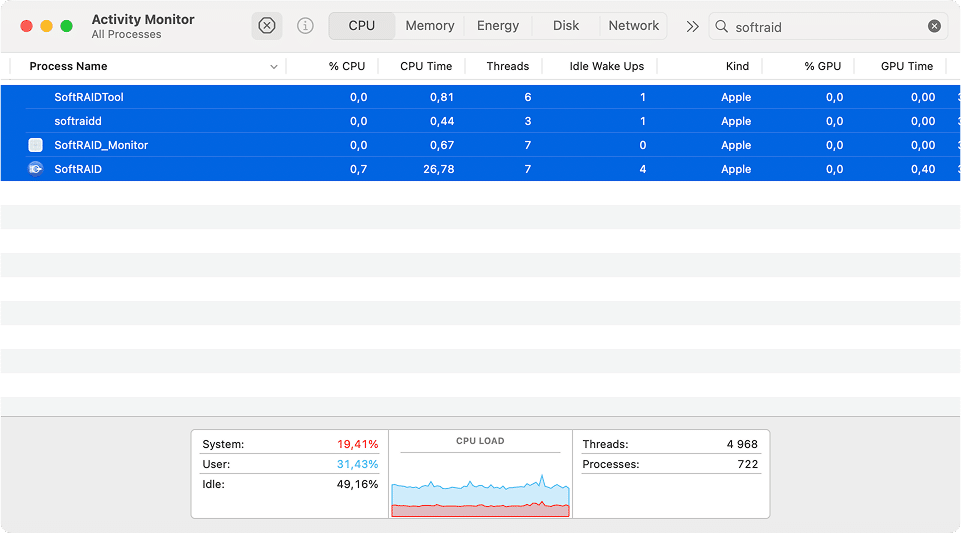The image size is (961, 533).
Task: Sort by Kind column header
Action: (737, 66)
